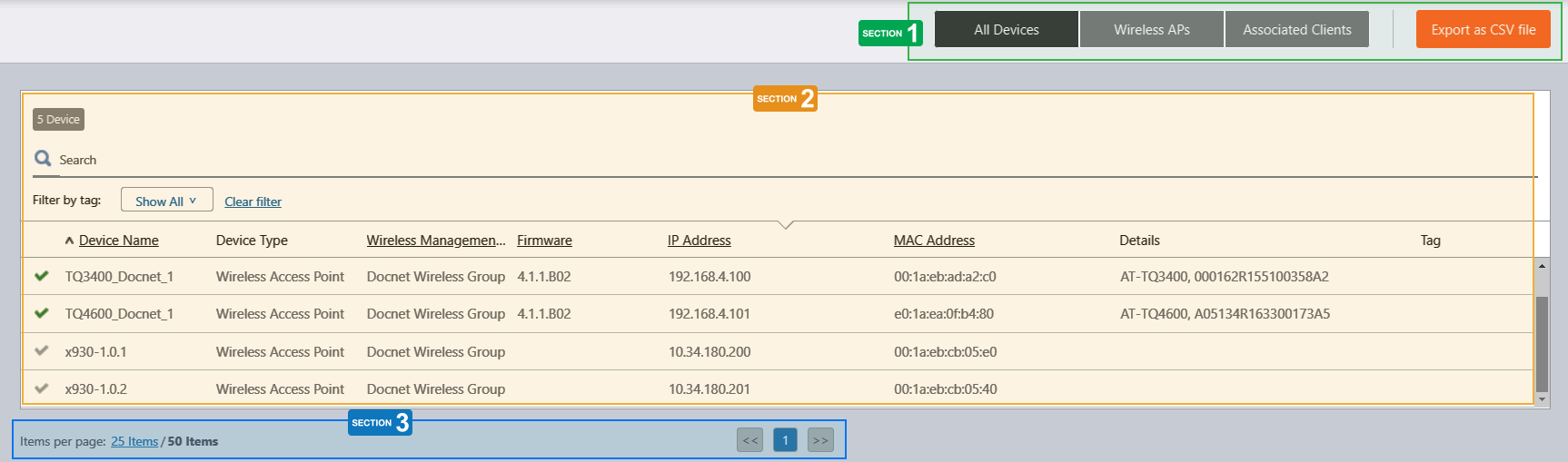Click scrollbar up arrow in device table

1542,266
